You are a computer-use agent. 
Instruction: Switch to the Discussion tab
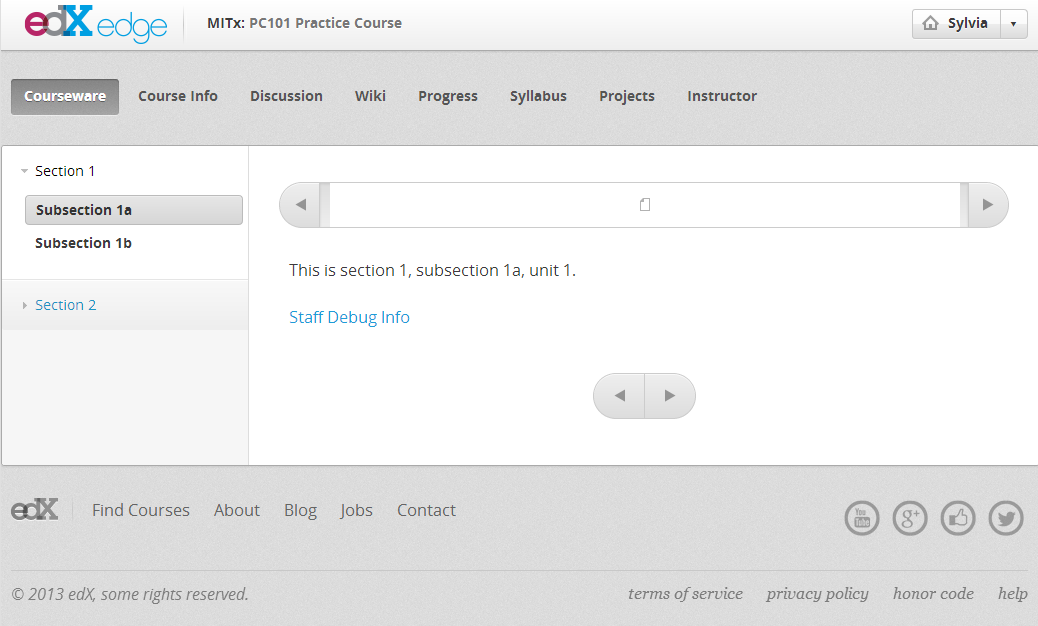point(286,96)
